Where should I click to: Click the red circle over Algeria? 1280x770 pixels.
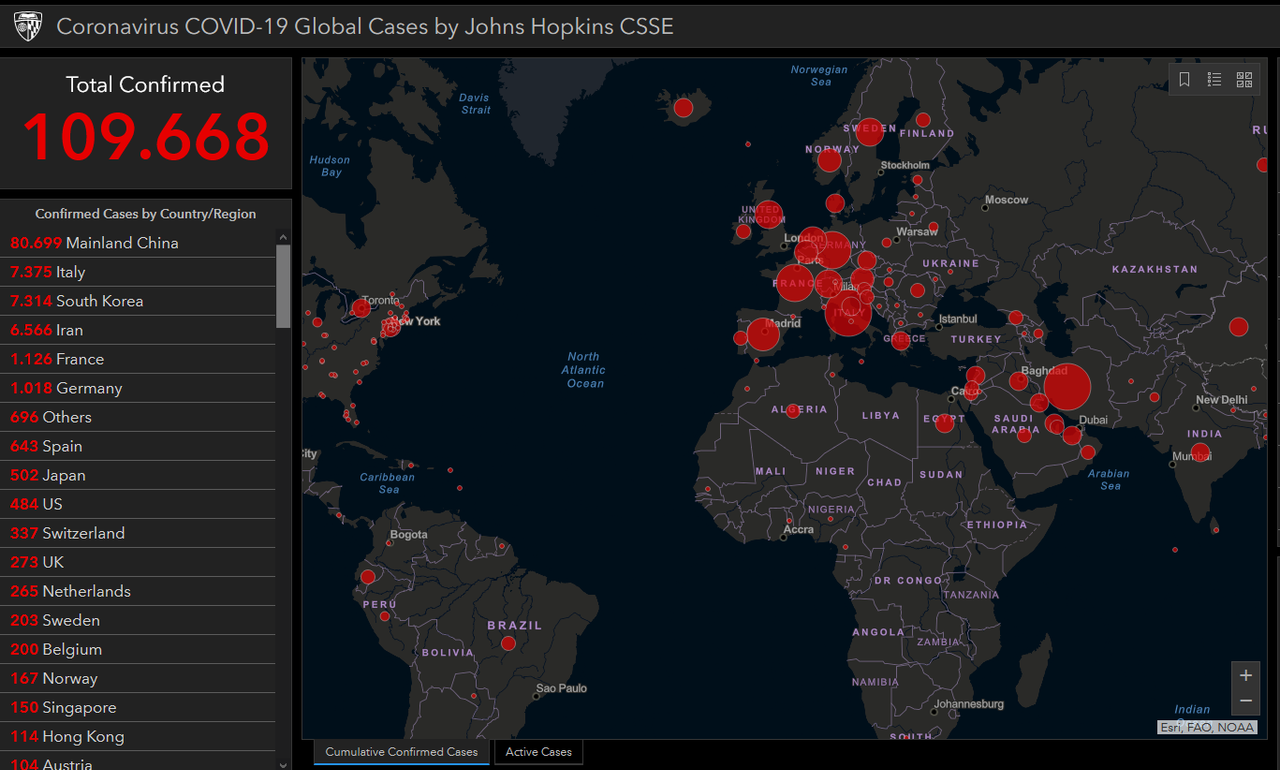[x=793, y=410]
